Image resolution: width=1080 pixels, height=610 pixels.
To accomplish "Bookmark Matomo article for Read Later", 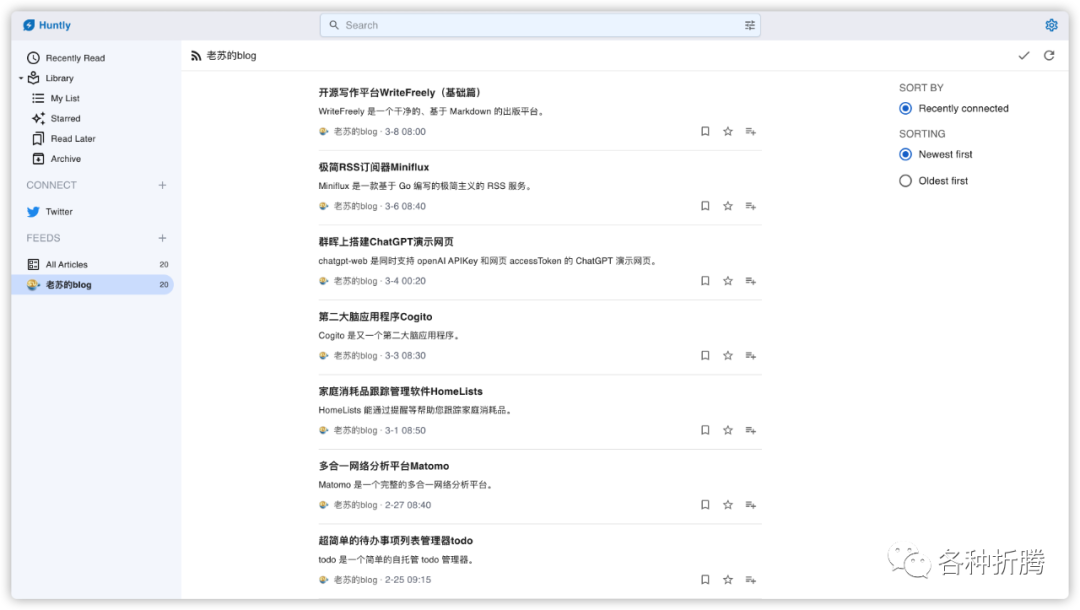I will coord(705,505).
